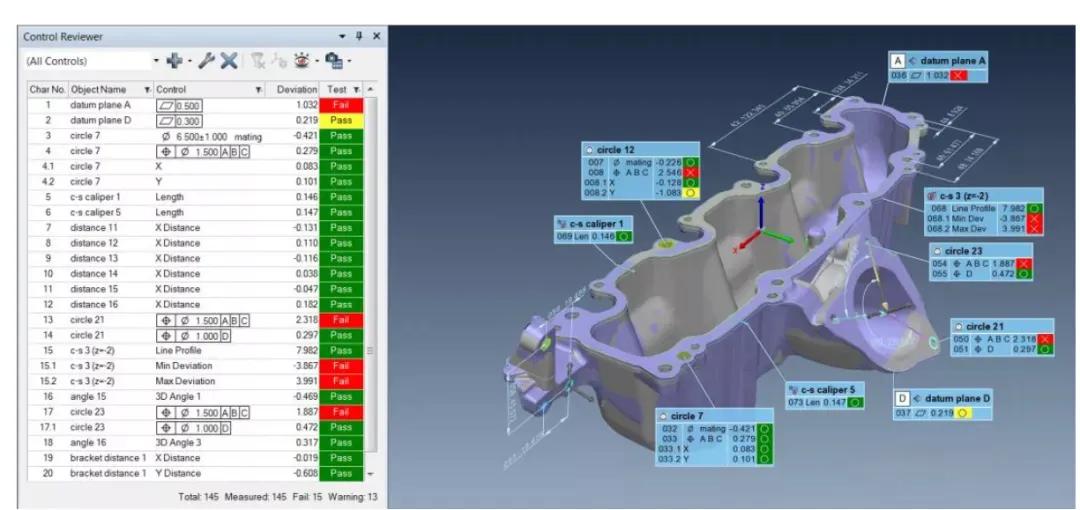Image resolution: width=1080 pixels, height=510 pixels.
Task: Click green pass icon on c-s caliper 1 label
Action: [623, 236]
